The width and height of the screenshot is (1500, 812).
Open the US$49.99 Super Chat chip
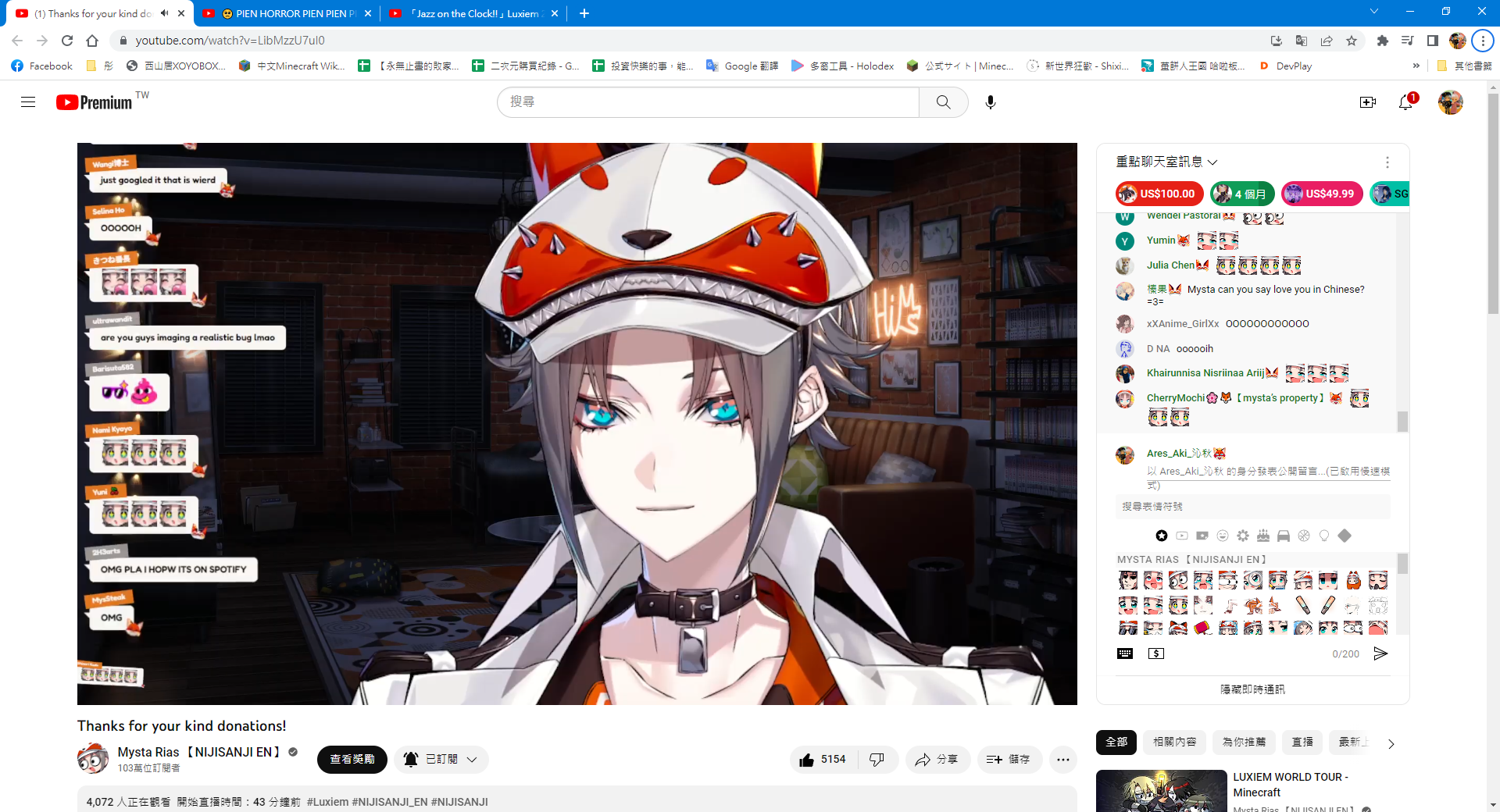(x=1322, y=194)
